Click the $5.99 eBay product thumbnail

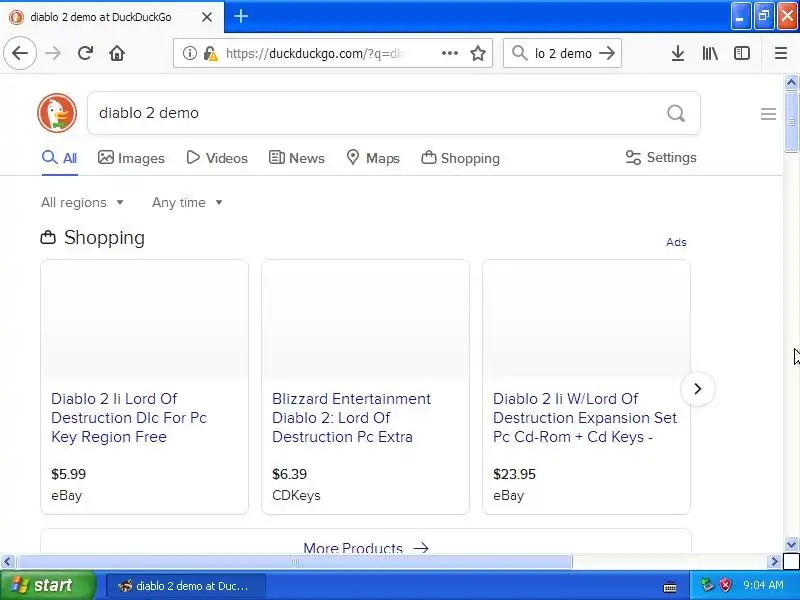coord(144,320)
